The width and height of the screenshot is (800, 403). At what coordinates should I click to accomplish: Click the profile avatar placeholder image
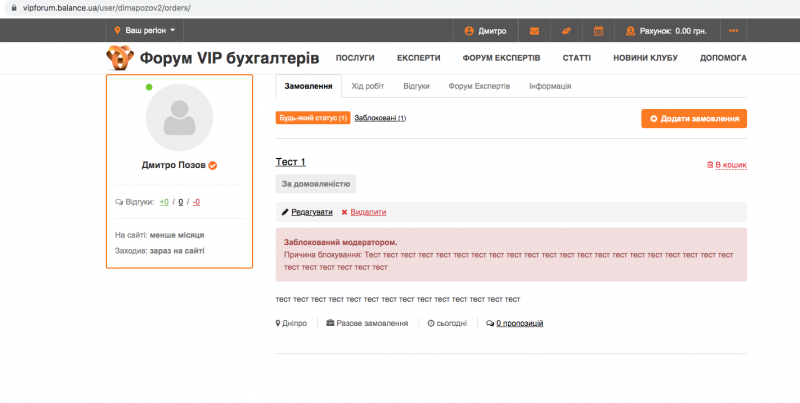point(179,118)
